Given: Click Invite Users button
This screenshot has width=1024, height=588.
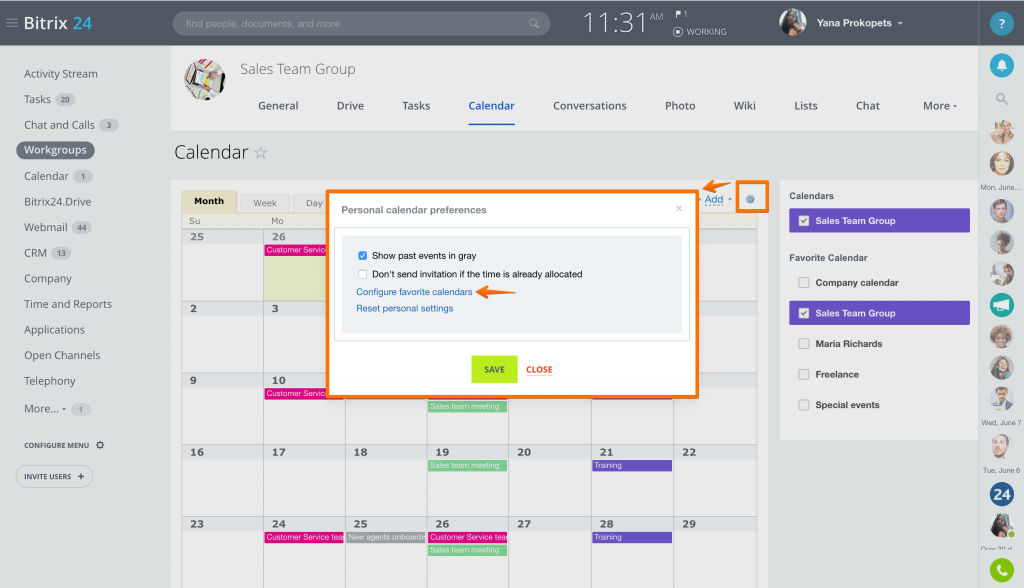Looking at the screenshot, I should click(x=54, y=476).
